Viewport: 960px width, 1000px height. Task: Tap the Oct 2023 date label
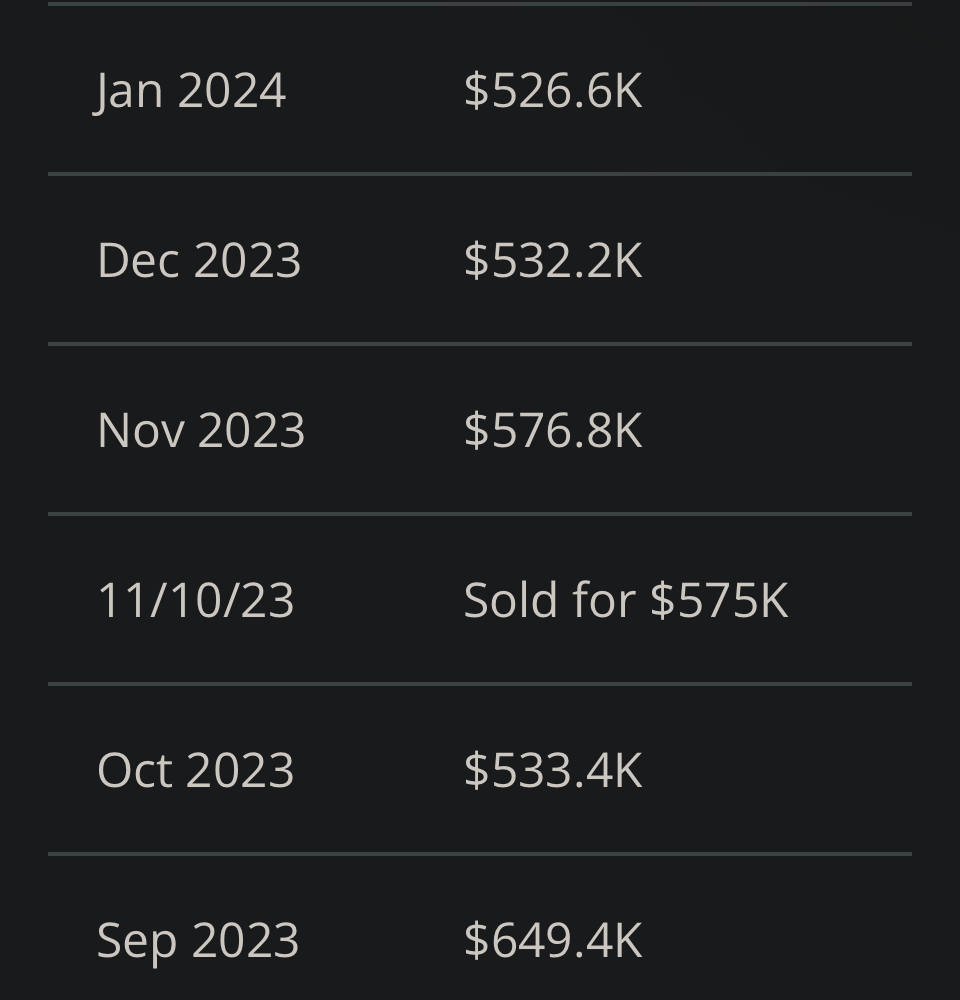(x=196, y=771)
